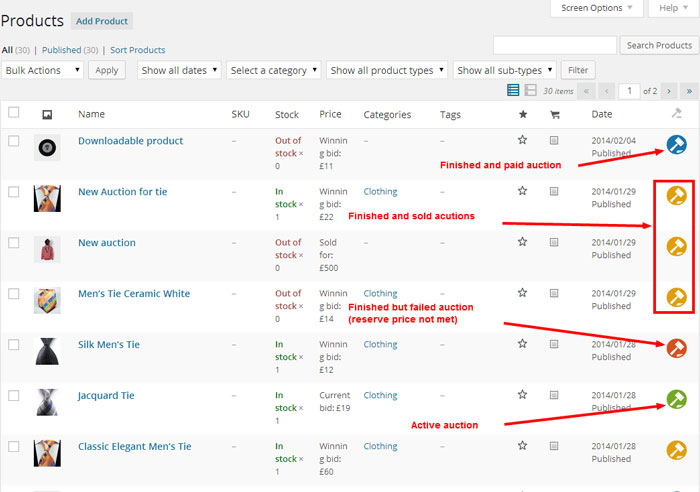Select the Jacquard Tie row checkbox
The height and width of the screenshot is (492, 700).
pos(14,396)
